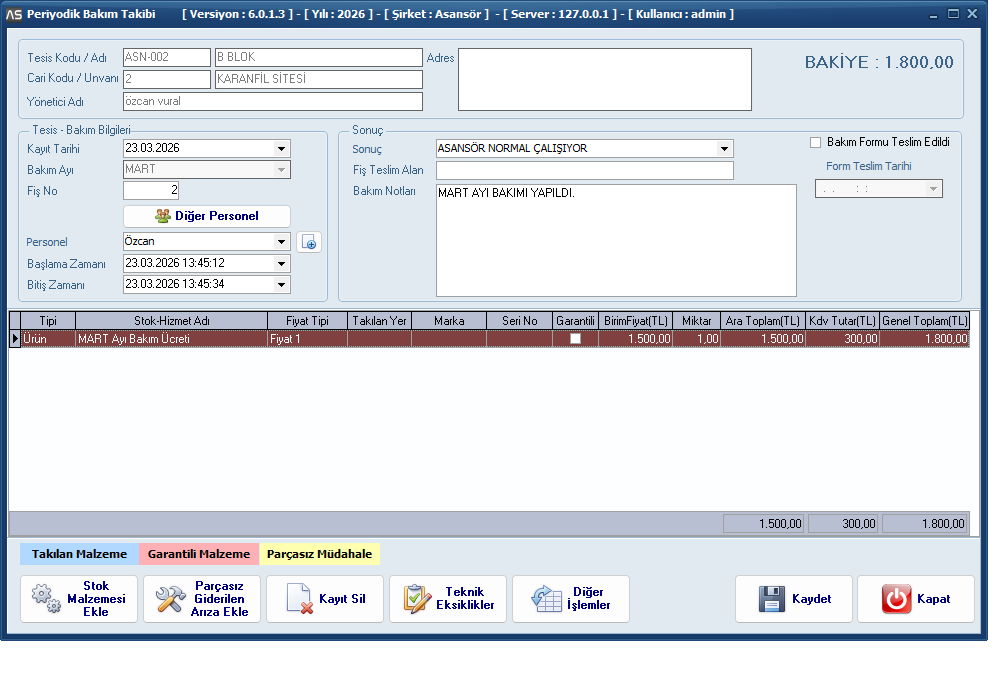Toggle Garantili checkbox in product row
Image resolution: width=995 pixels, height=693 pixels.
pos(575,339)
